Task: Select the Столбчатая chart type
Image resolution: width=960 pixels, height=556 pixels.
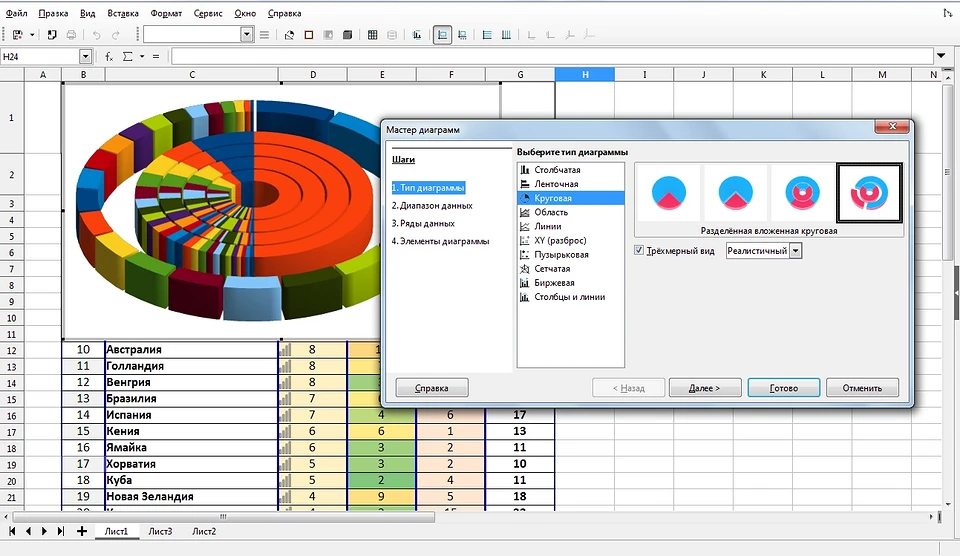Action: tap(557, 170)
